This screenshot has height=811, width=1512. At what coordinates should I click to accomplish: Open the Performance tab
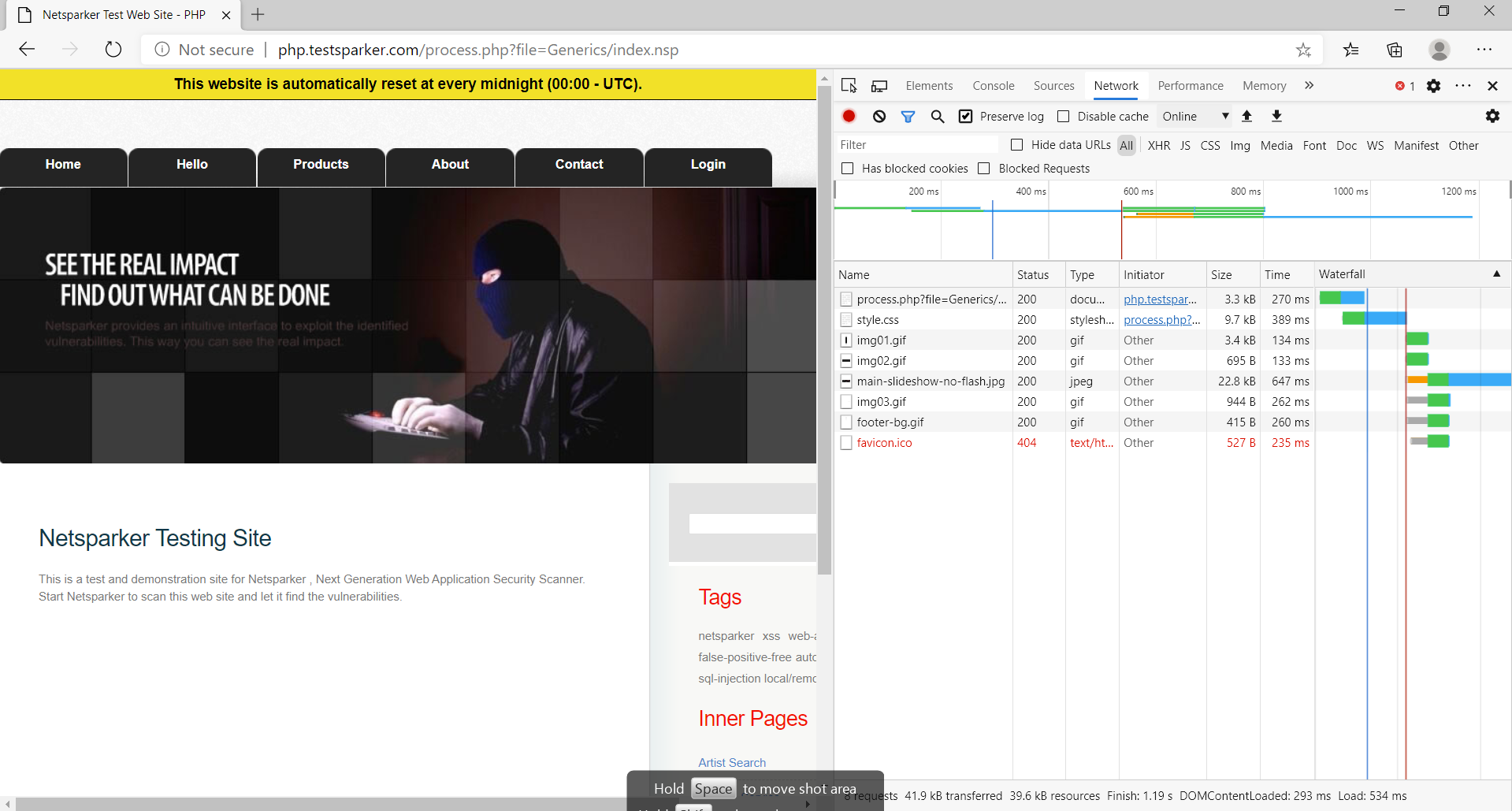[1191, 86]
